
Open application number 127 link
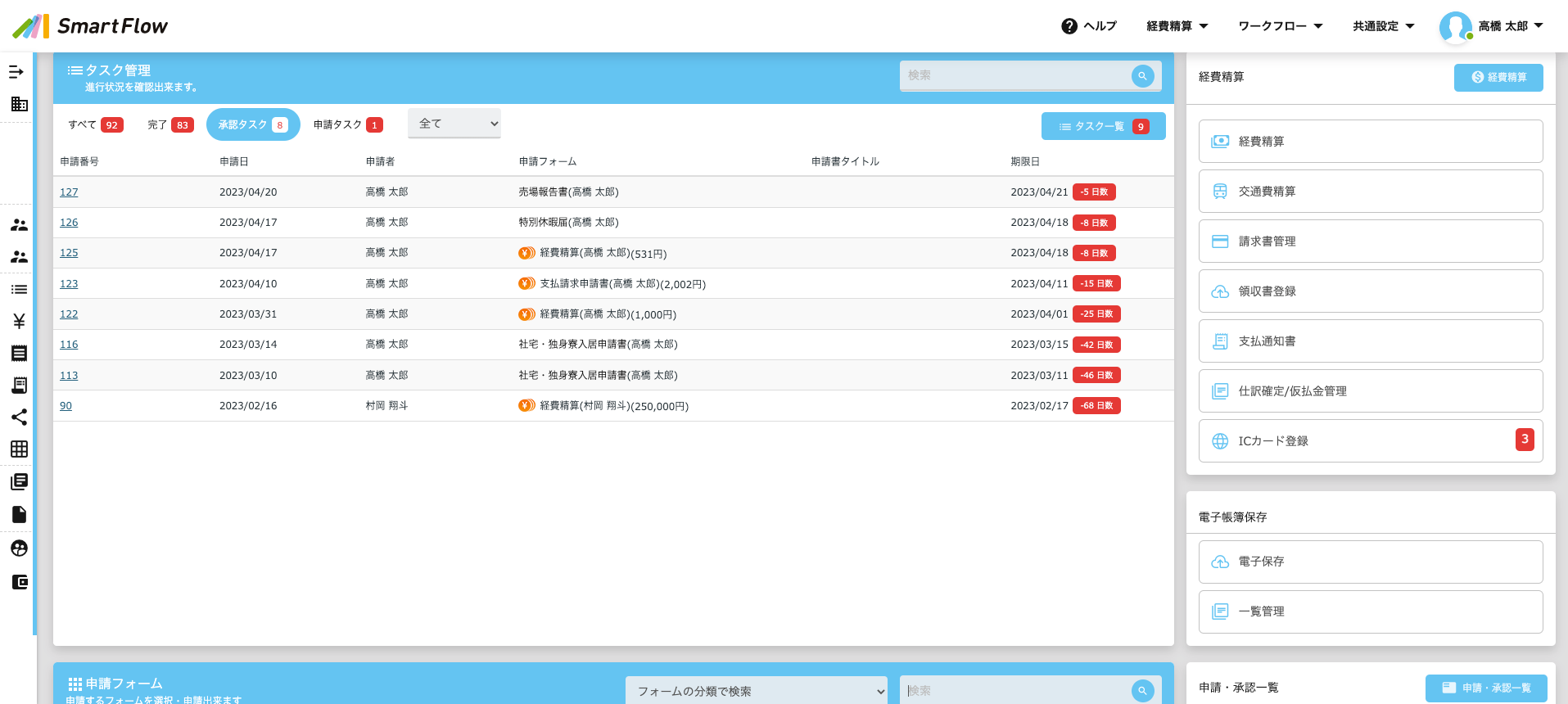point(69,192)
